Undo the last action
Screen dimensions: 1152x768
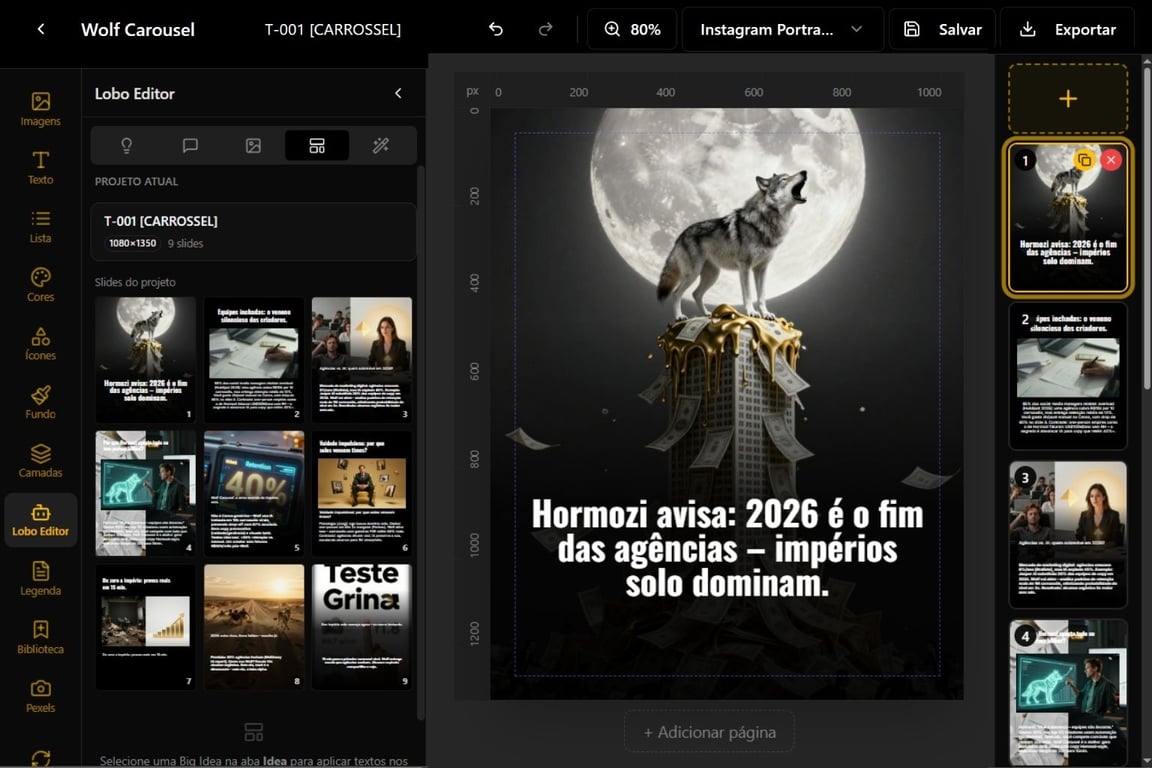tap(496, 29)
